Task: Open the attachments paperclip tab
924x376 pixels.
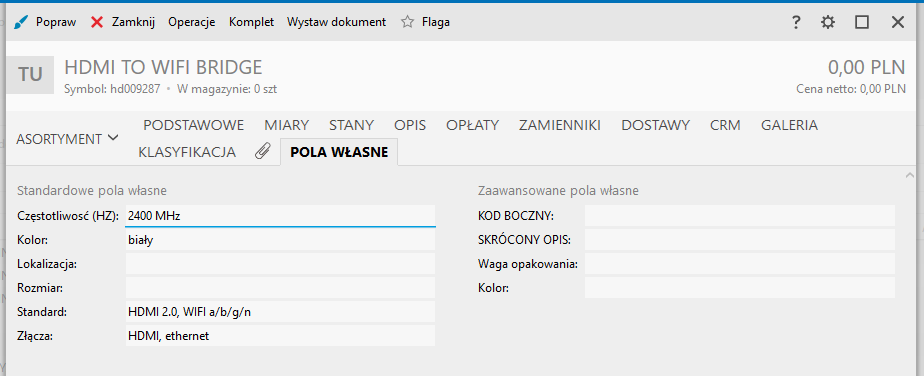Action: click(x=263, y=152)
